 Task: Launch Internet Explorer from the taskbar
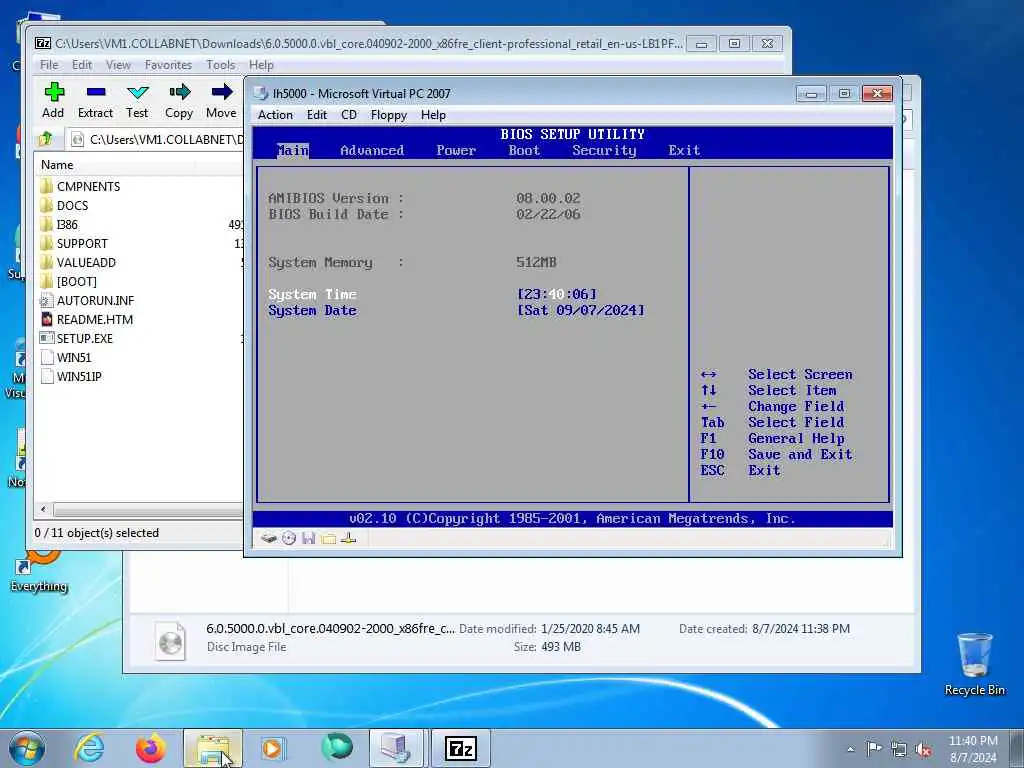tap(89, 748)
